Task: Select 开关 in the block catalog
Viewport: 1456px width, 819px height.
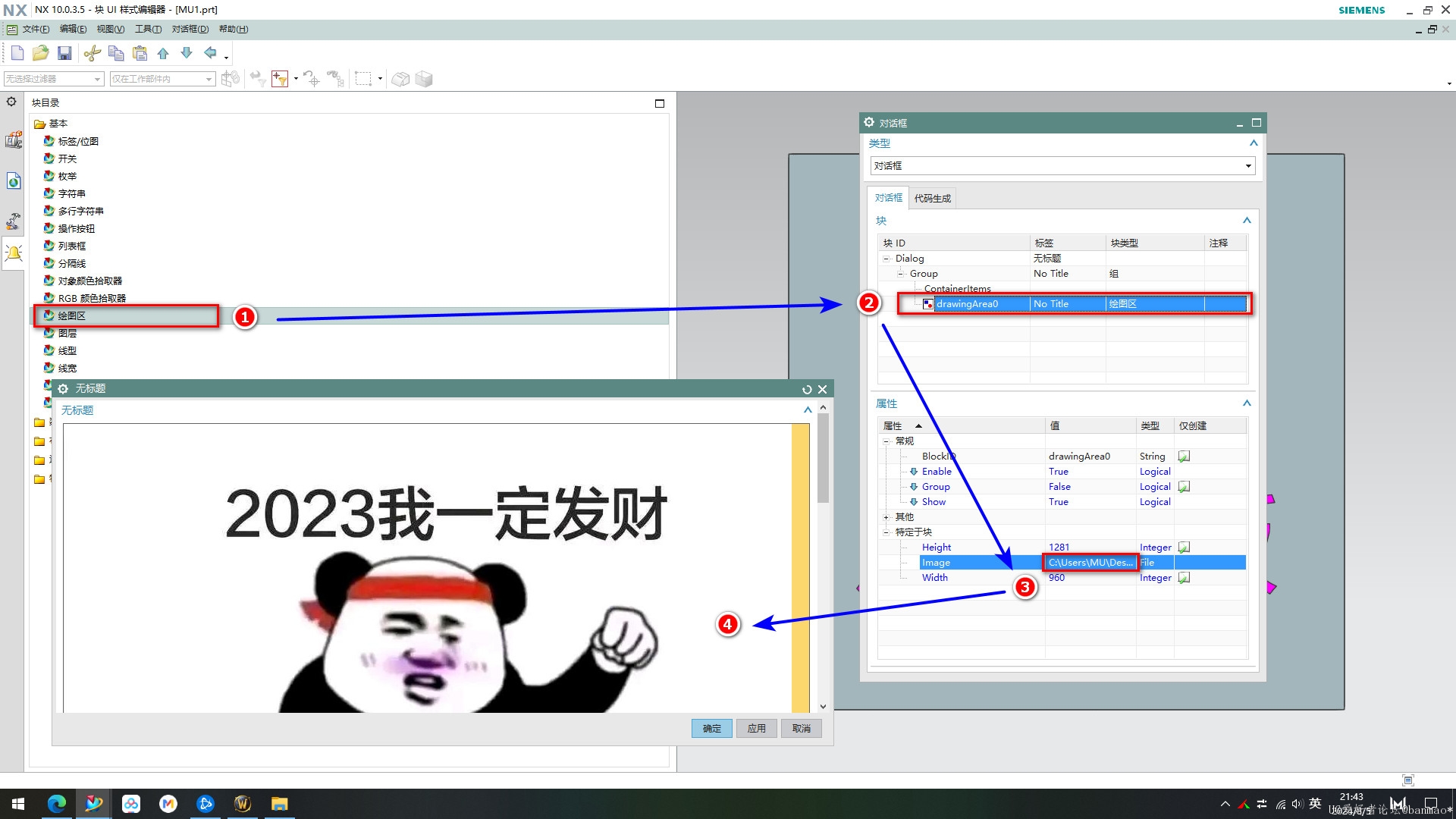Action: click(x=67, y=158)
